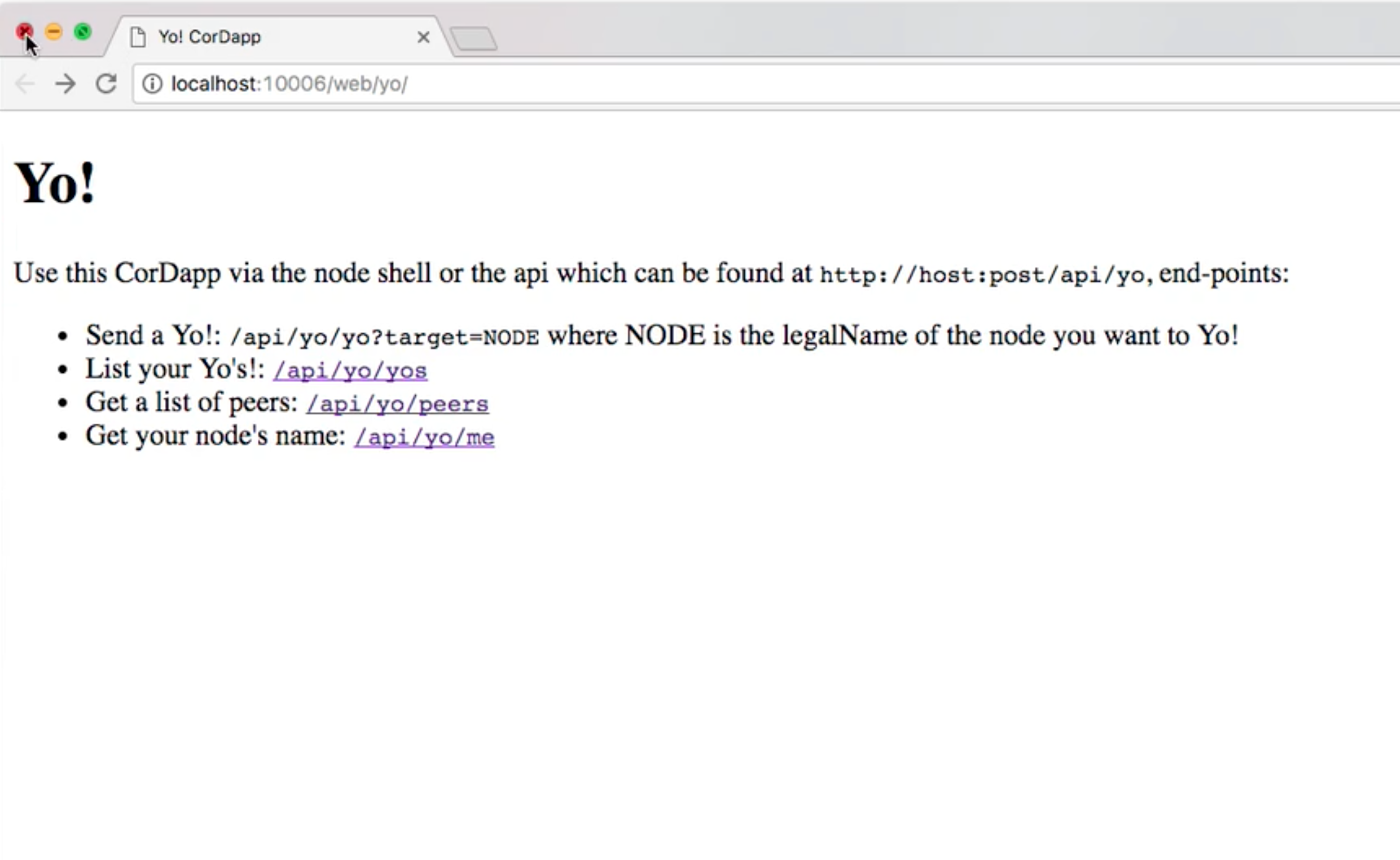Click the Yo! page heading

[55, 183]
